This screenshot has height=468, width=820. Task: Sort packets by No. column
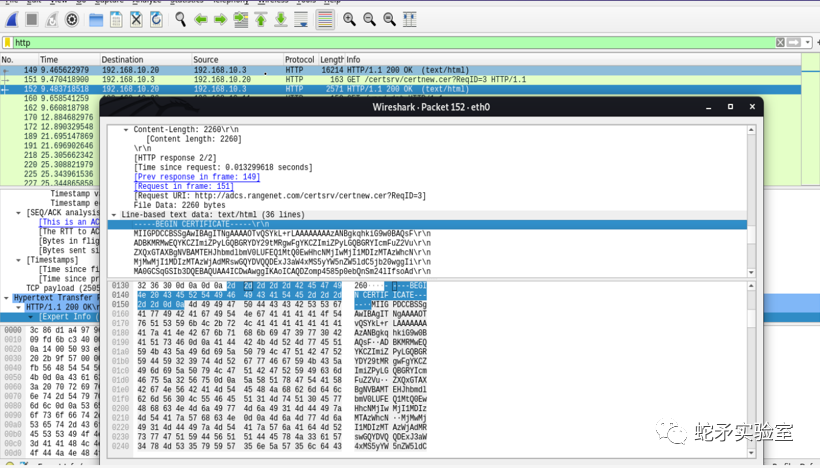click(x=19, y=60)
